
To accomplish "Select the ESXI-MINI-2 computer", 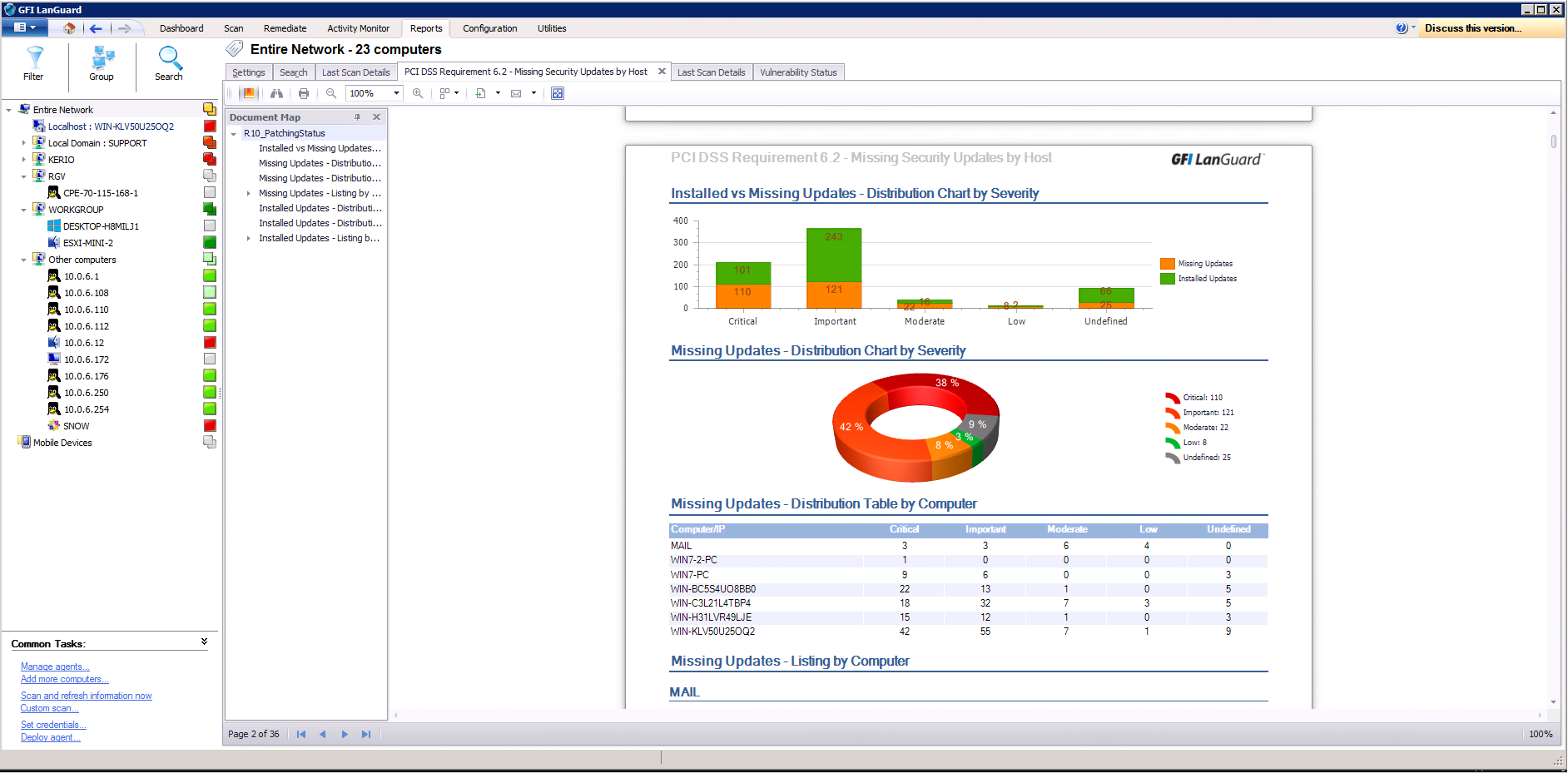I will tap(87, 243).
